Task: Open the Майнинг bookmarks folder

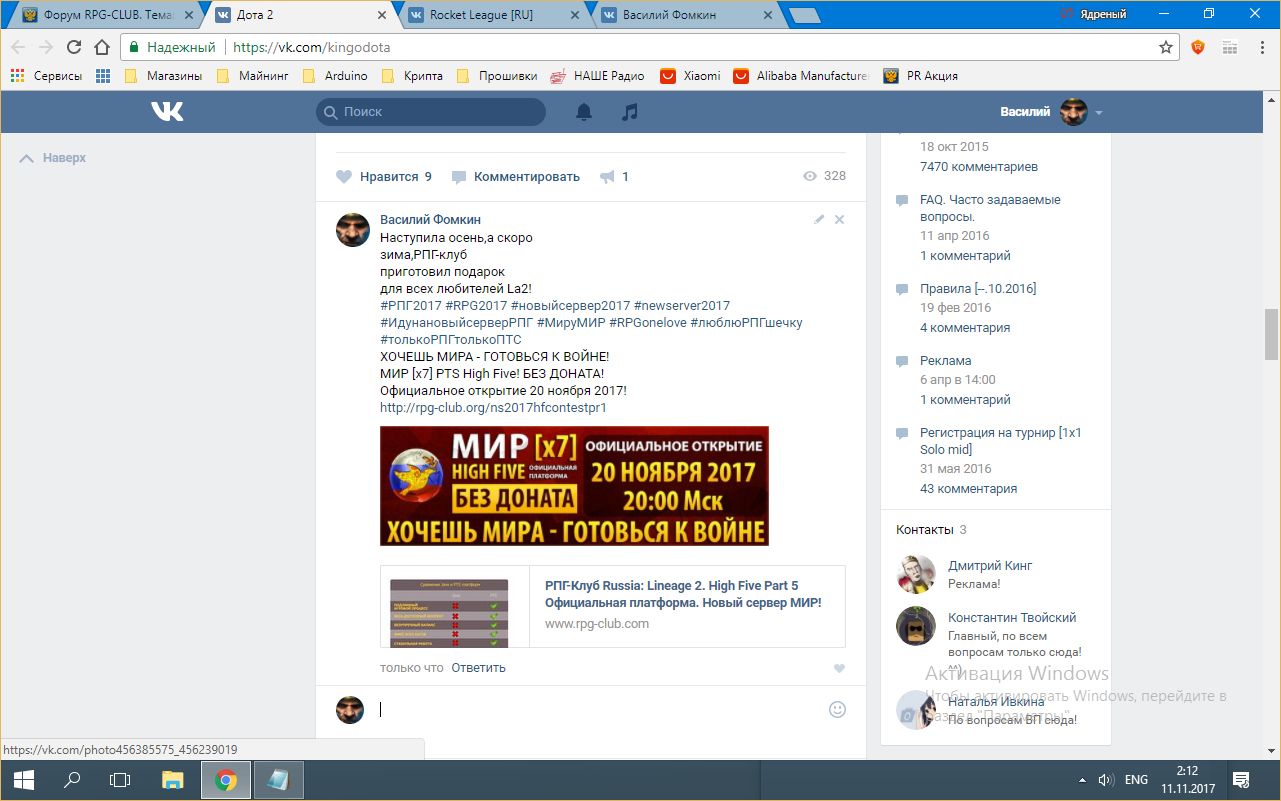Action: pyautogui.click(x=253, y=76)
